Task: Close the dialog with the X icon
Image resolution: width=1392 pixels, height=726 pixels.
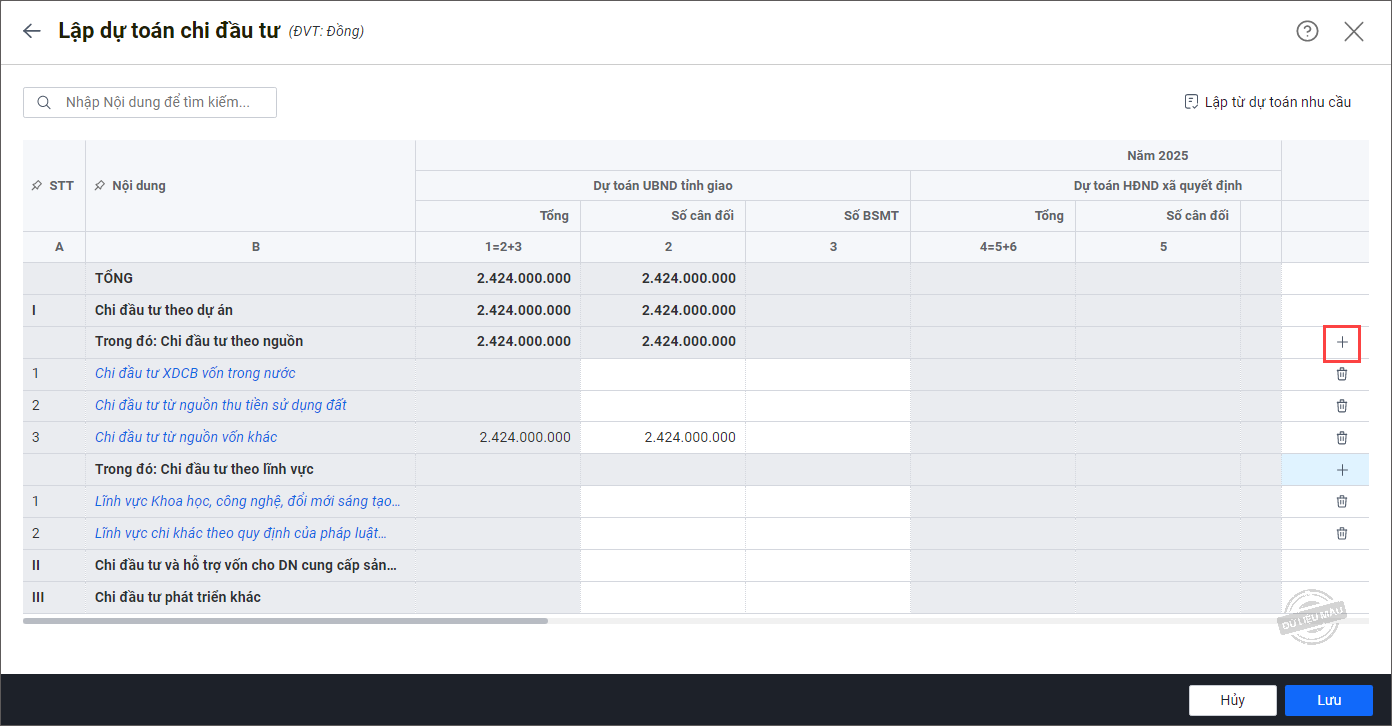Action: coord(1354,31)
